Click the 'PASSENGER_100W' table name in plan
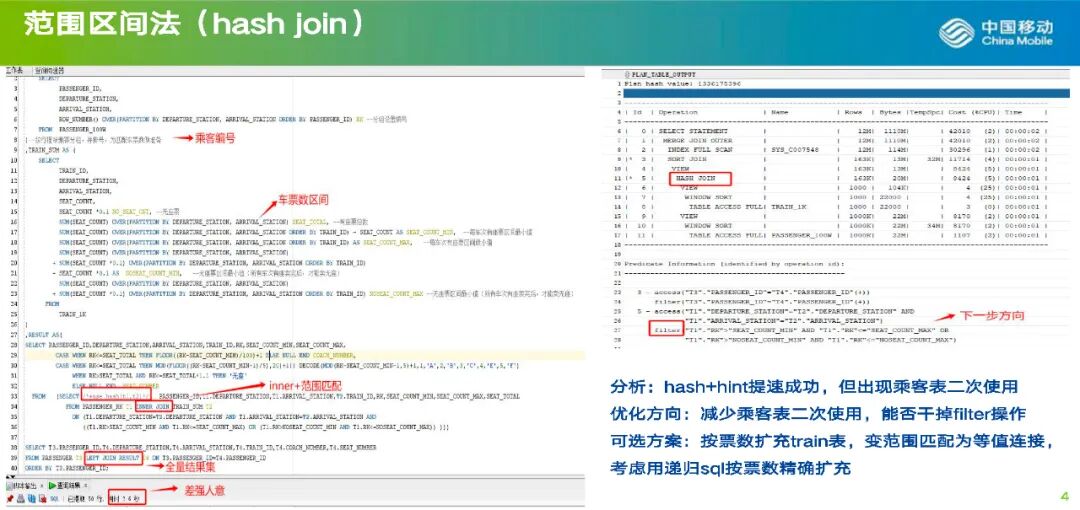 coord(802,235)
